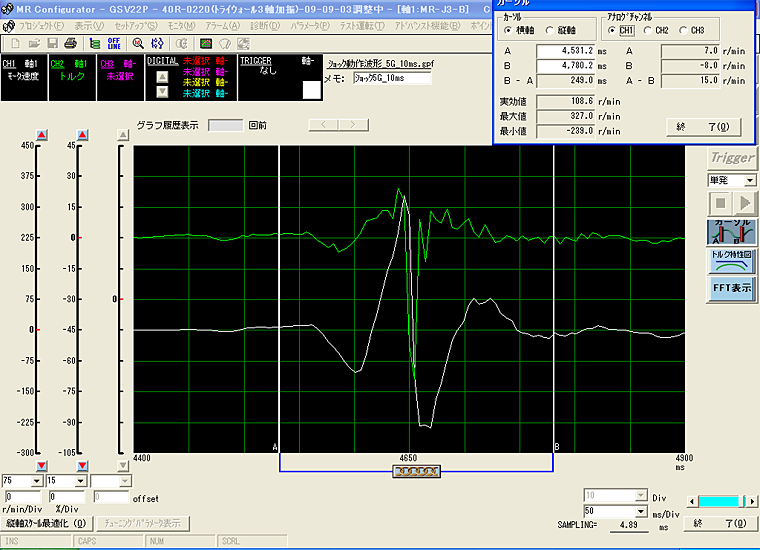The width and height of the screenshot is (760, 550).
Task: Click the cyan horizontal scrollbar thumb
Action: (718, 501)
